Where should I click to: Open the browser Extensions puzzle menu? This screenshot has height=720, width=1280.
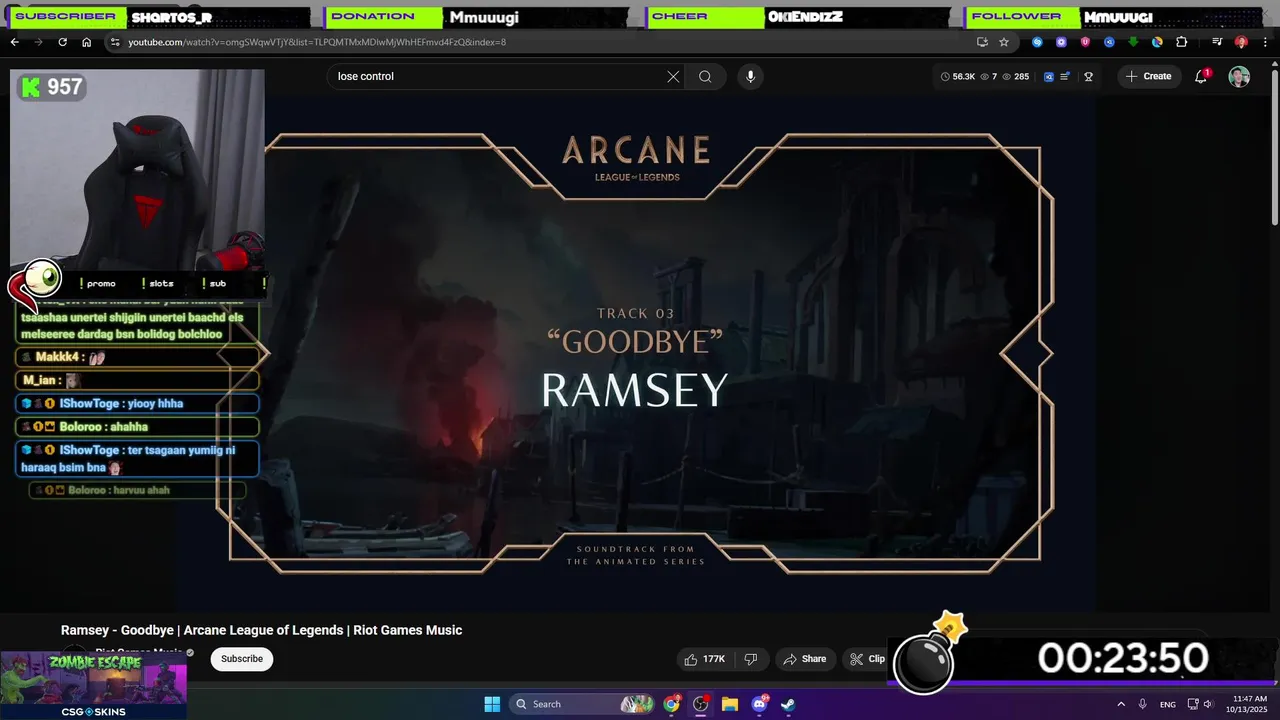(x=1181, y=42)
